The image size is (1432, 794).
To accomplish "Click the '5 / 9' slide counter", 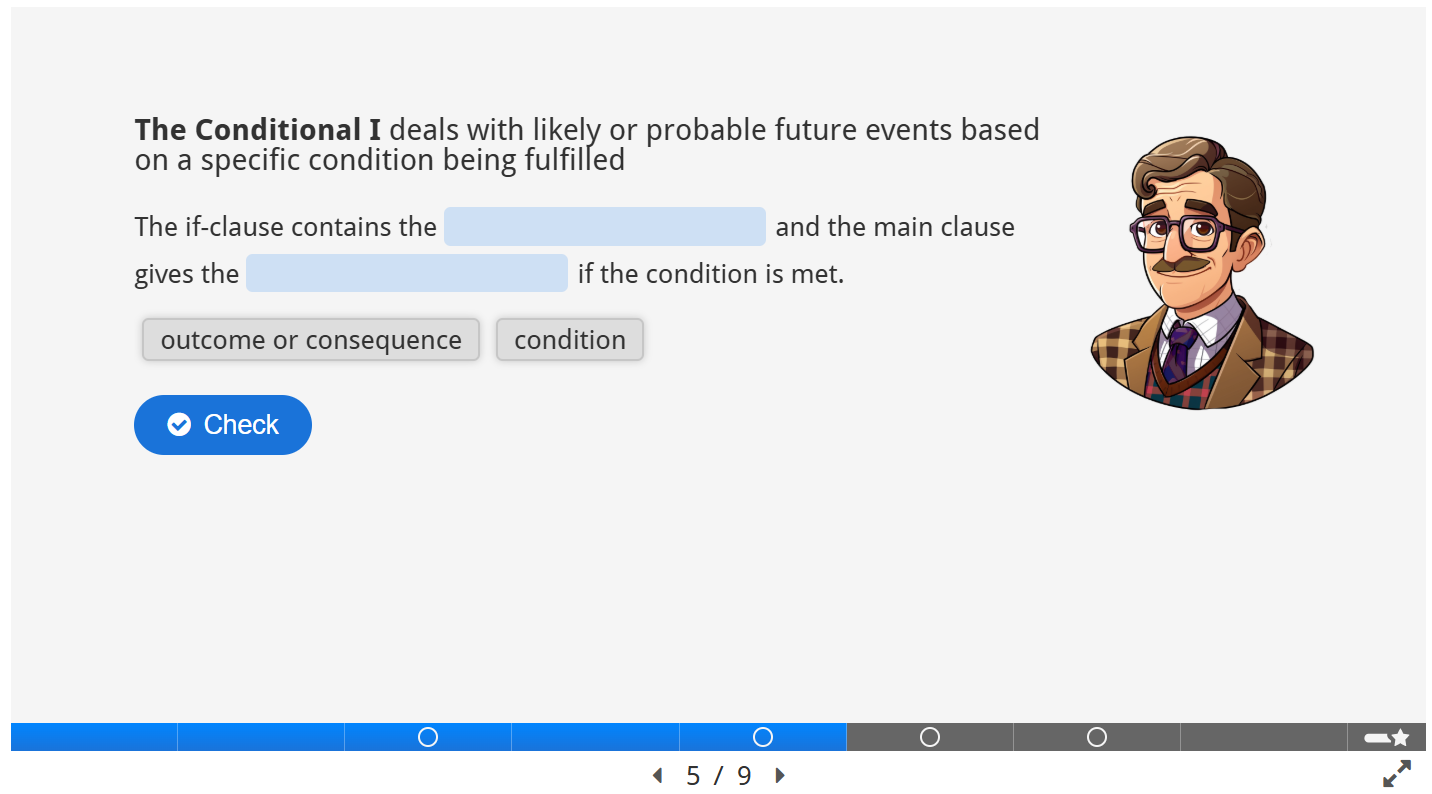I will point(719,776).
